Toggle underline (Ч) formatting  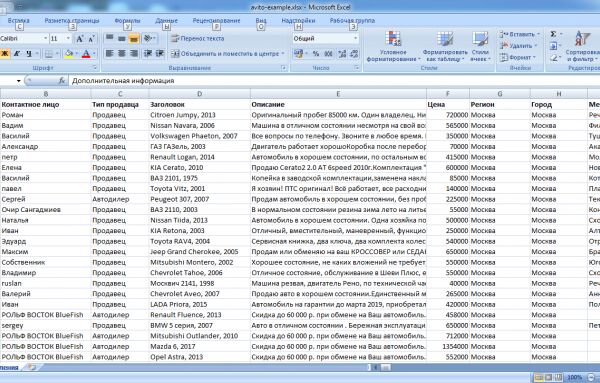(x=29, y=54)
